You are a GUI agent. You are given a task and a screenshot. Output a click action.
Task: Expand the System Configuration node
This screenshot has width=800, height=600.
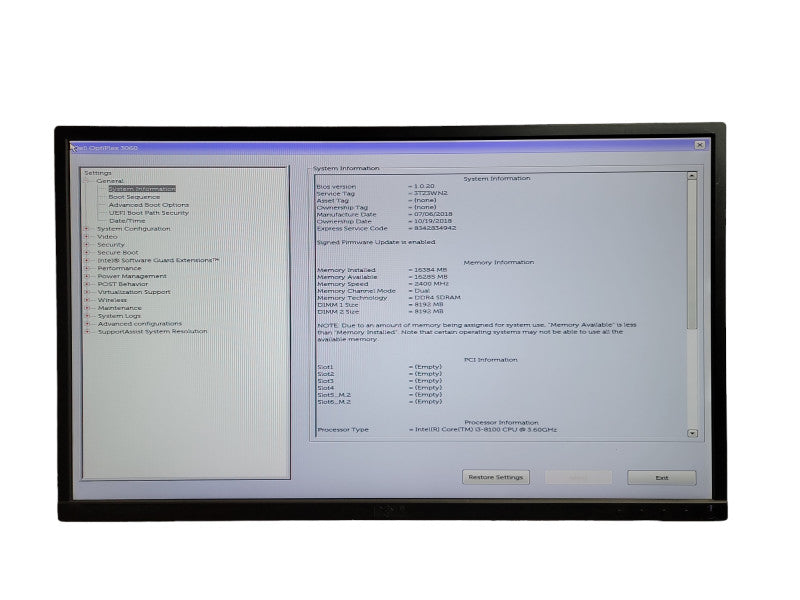pos(87,229)
